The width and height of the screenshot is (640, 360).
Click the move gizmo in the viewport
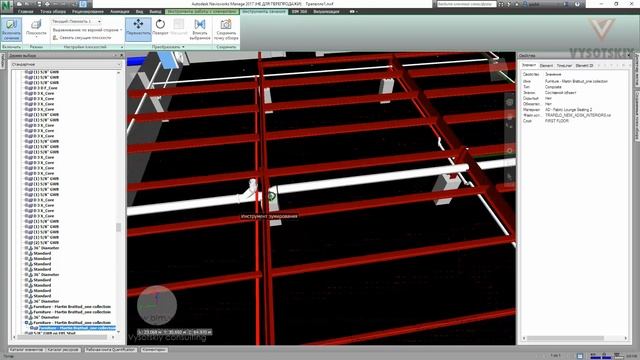(x=271, y=196)
